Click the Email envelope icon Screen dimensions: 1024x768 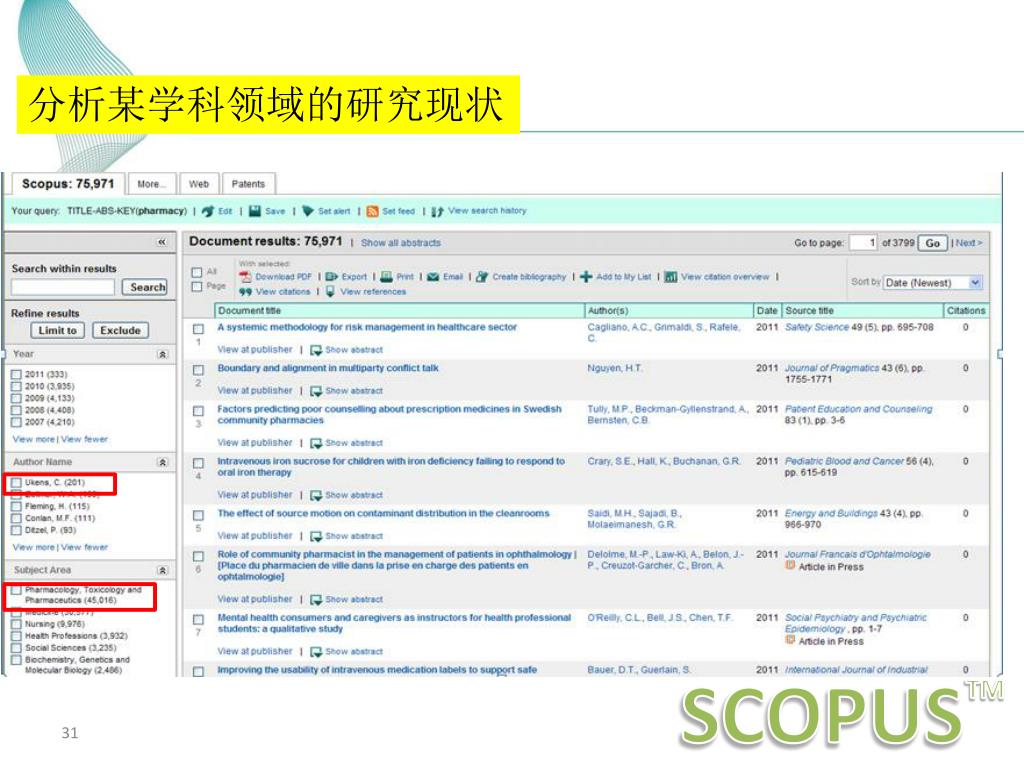[x=433, y=277]
